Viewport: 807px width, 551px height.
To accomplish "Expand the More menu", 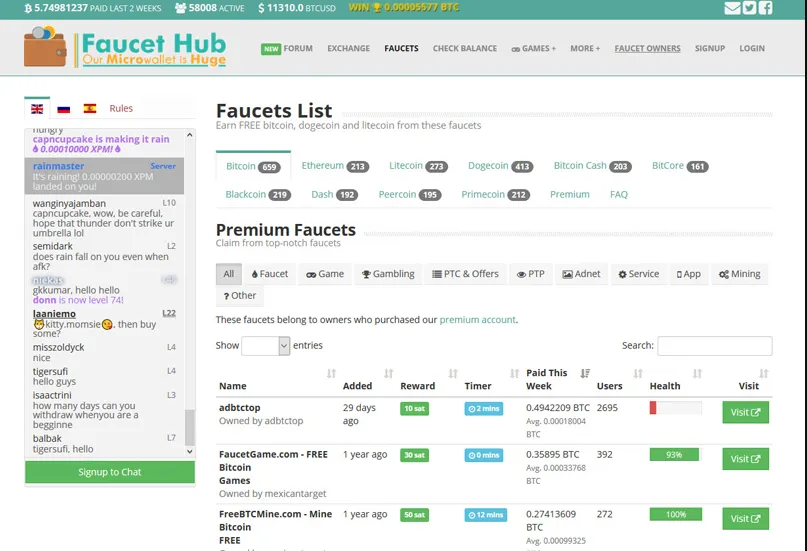I will coord(585,48).
